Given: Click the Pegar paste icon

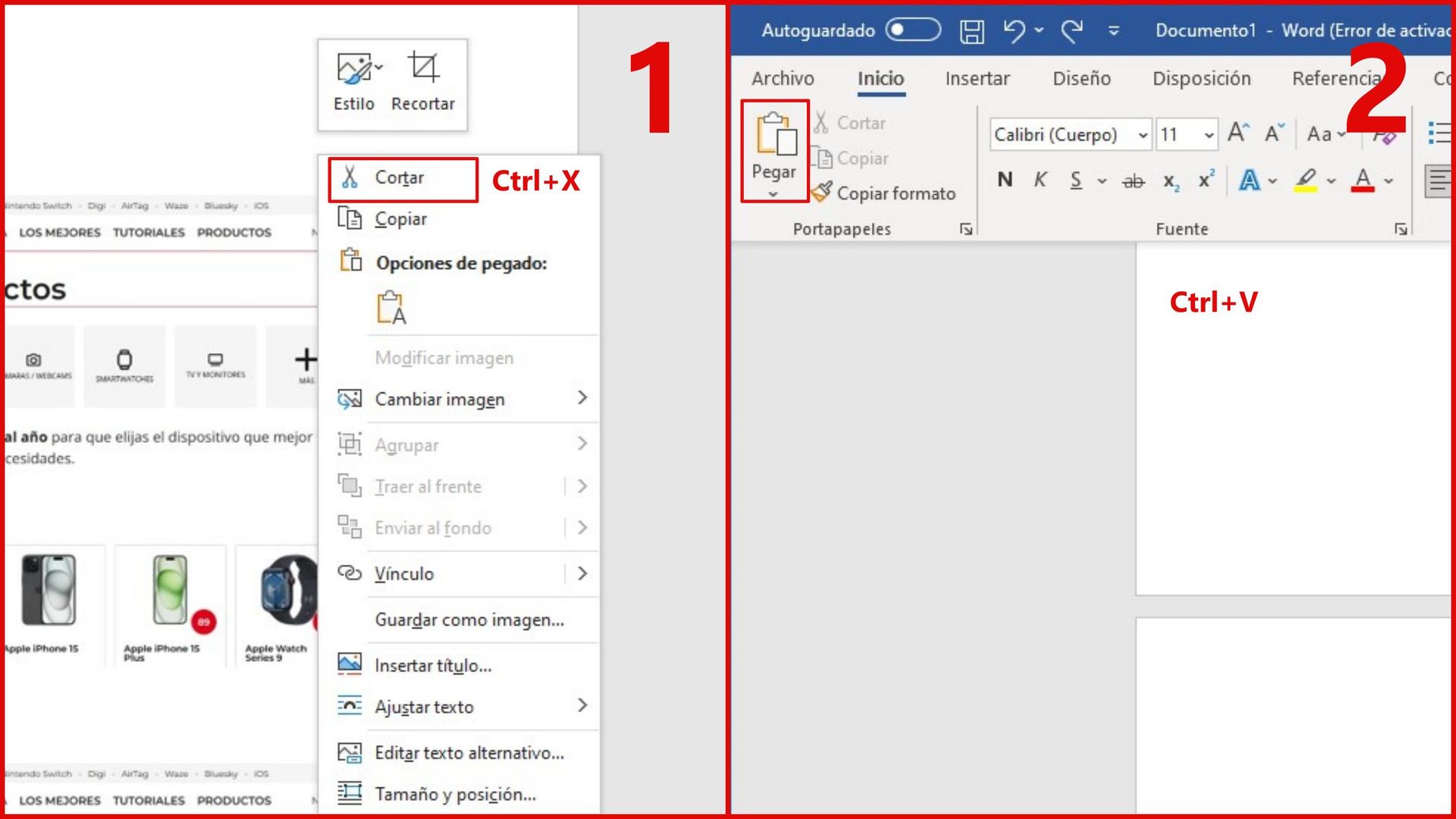Looking at the screenshot, I should [776, 134].
